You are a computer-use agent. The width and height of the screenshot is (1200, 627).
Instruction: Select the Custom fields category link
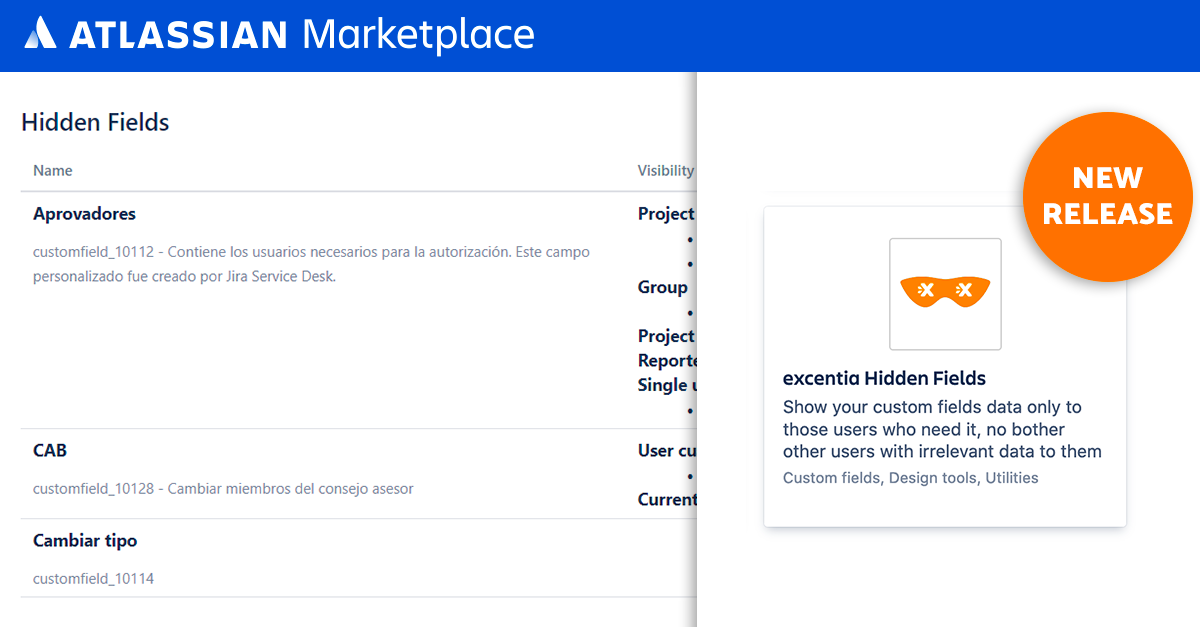831,478
